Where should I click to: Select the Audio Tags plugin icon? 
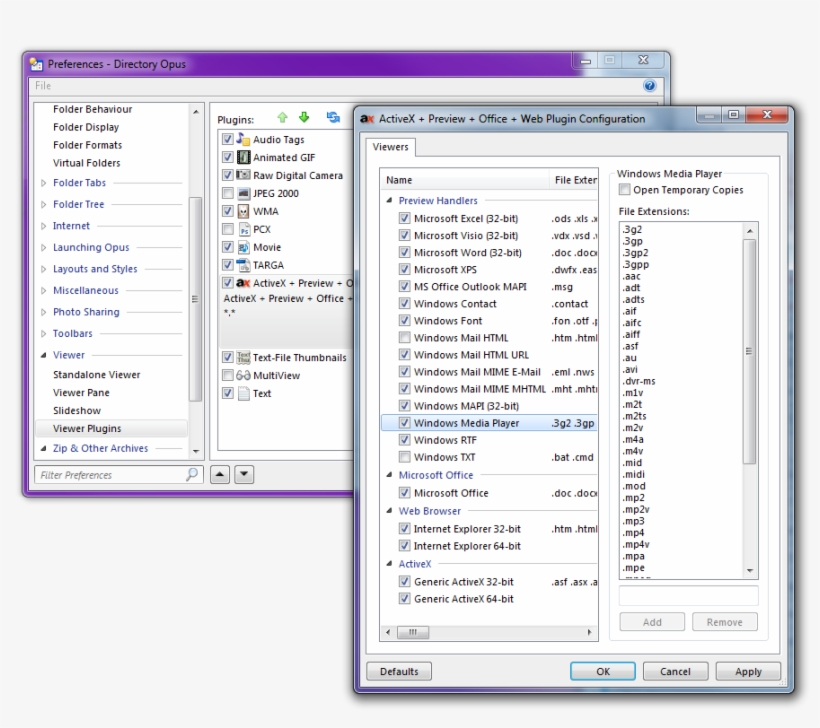pos(243,139)
